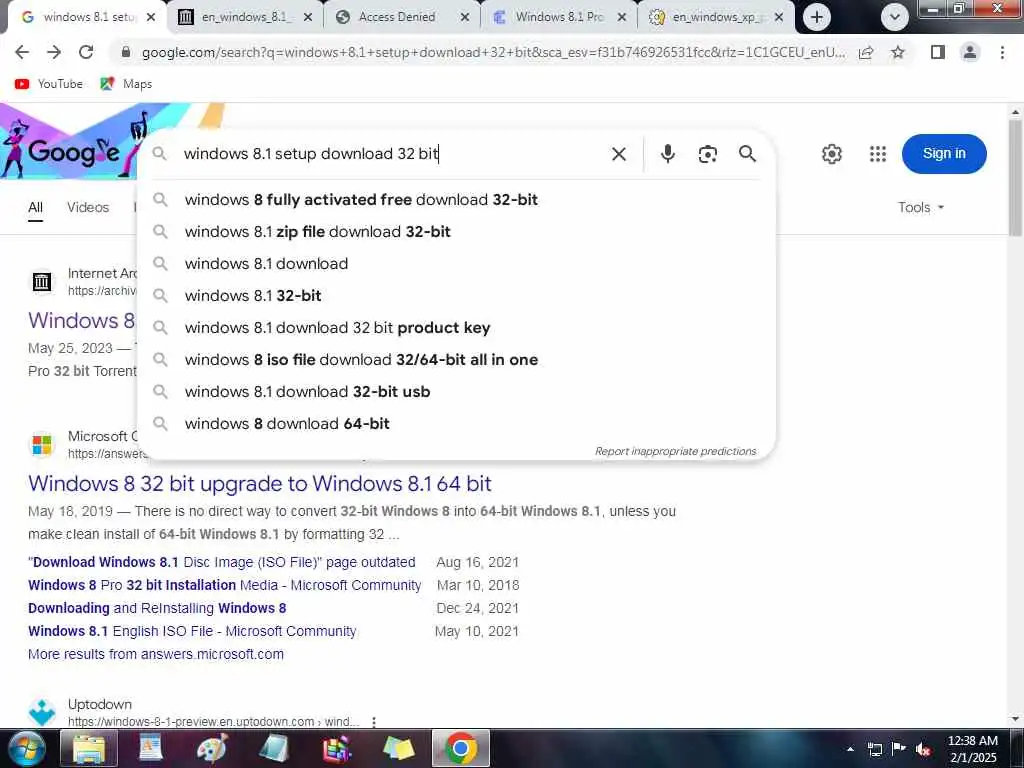Image resolution: width=1024 pixels, height=768 pixels.
Task: Switch to the en_windows_8.1 archive tab
Action: click(245, 17)
